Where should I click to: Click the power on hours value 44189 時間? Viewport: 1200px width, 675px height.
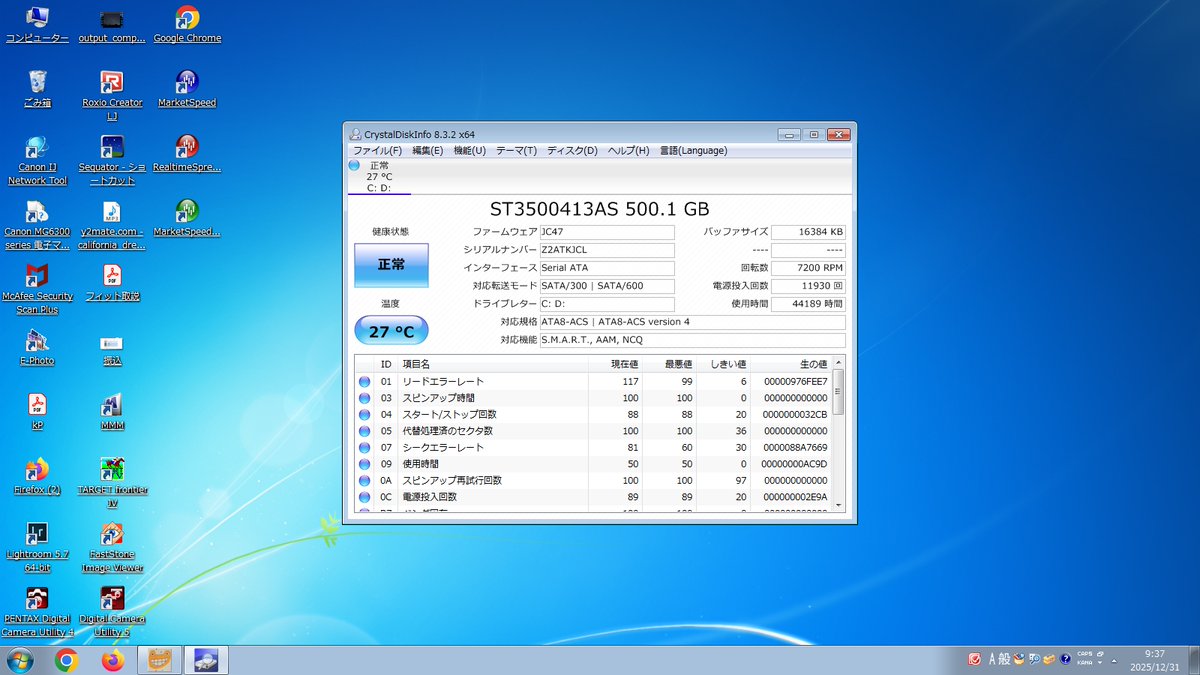point(808,304)
